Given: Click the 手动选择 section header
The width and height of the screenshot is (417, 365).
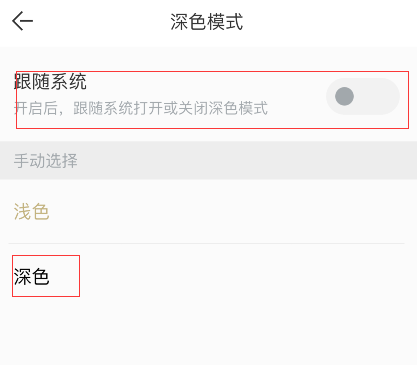Looking at the screenshot, I should [x=46, y=161].
